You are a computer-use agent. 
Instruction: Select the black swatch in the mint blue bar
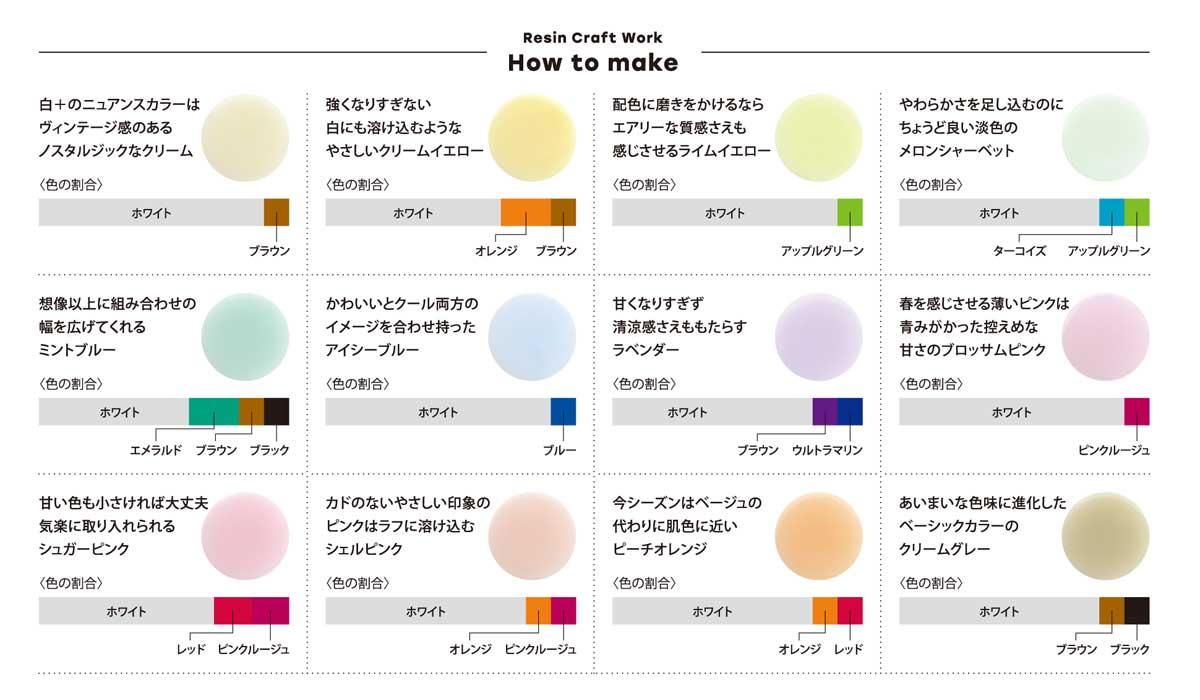(x=277, y=412)
